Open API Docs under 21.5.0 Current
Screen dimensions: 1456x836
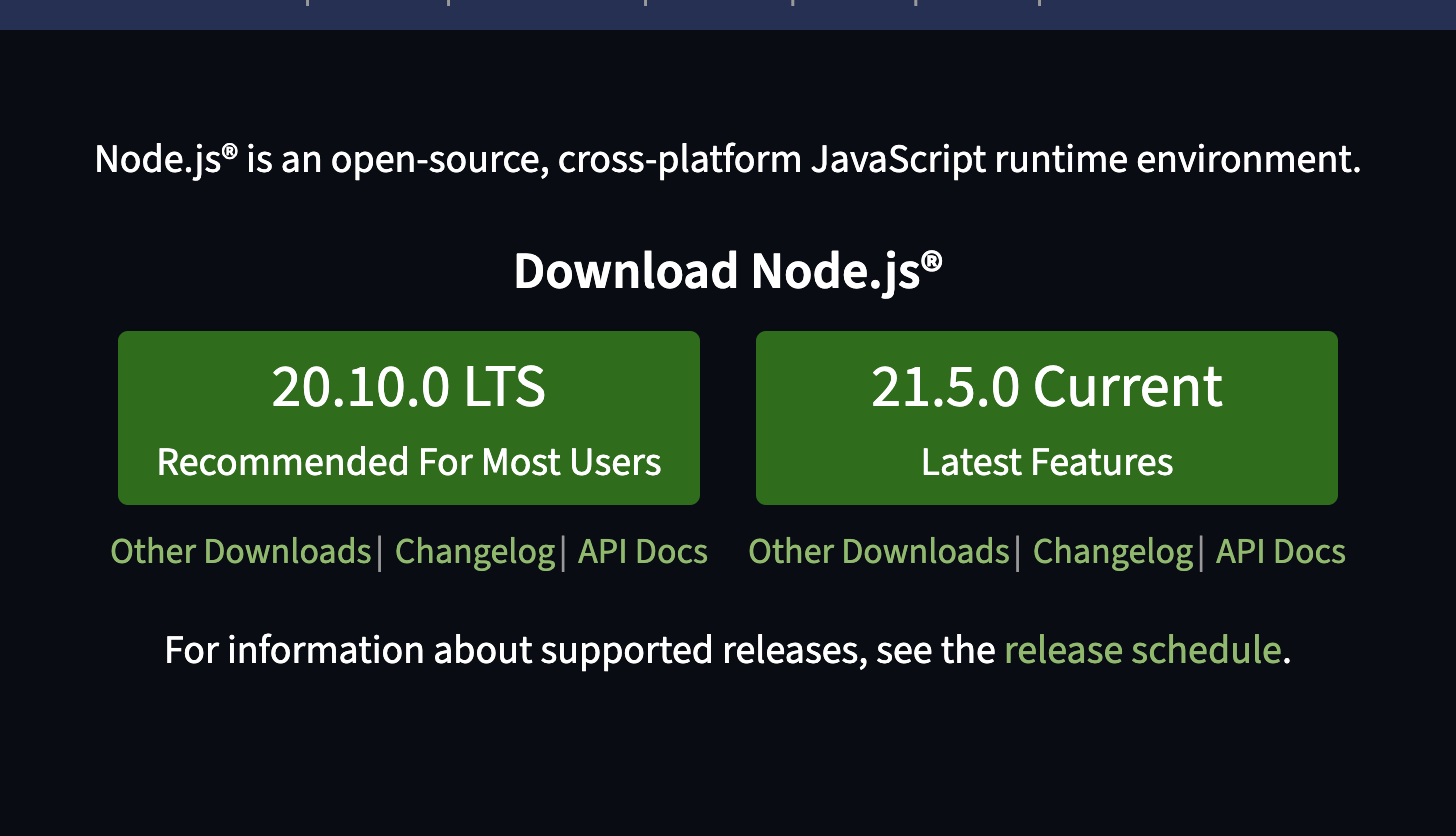point(1281,552)
